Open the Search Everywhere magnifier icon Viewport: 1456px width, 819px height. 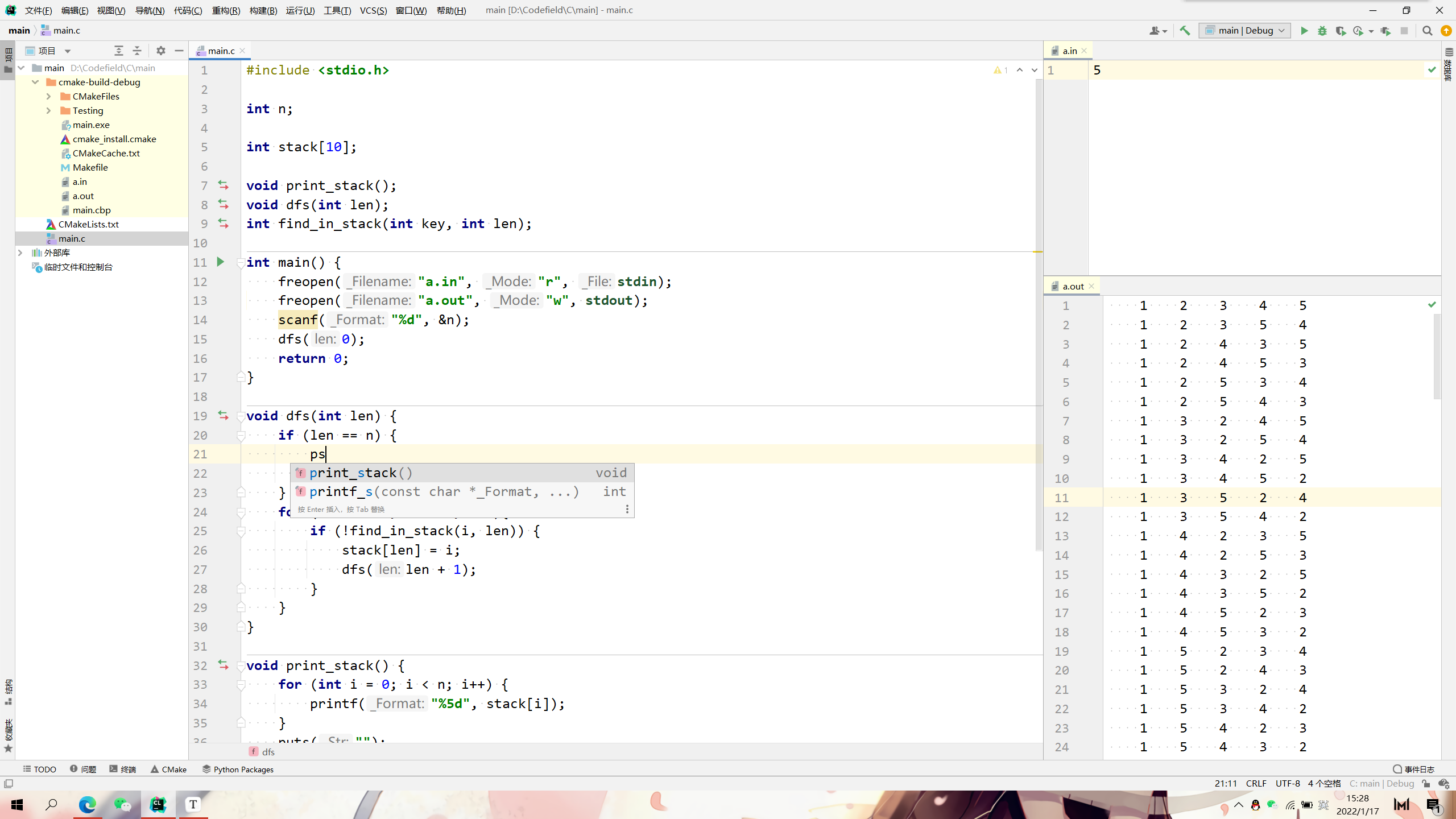pos(1427,31)
